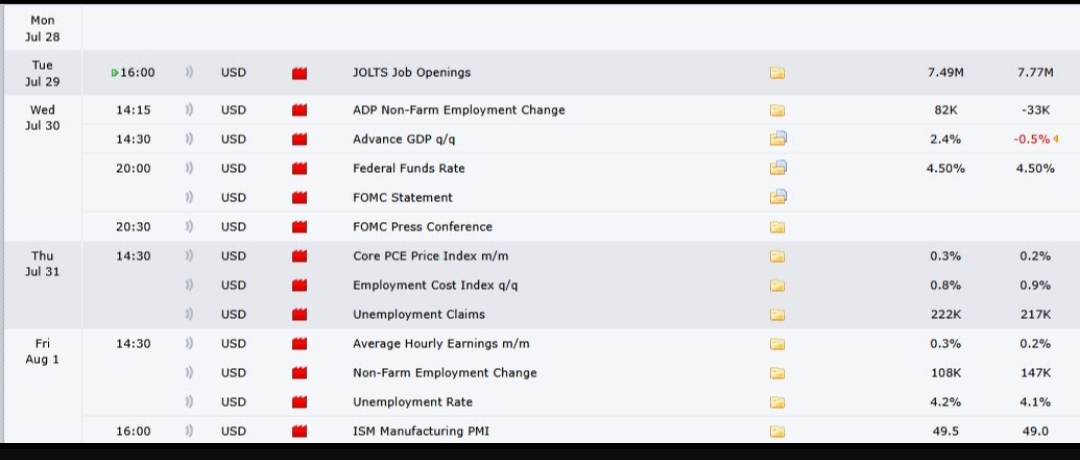Image resolution: width=1080 pixels, height=460 pixels.
Task: Expand details folder of ADP Non-Farm Employment Change
Action: point(777,111)
